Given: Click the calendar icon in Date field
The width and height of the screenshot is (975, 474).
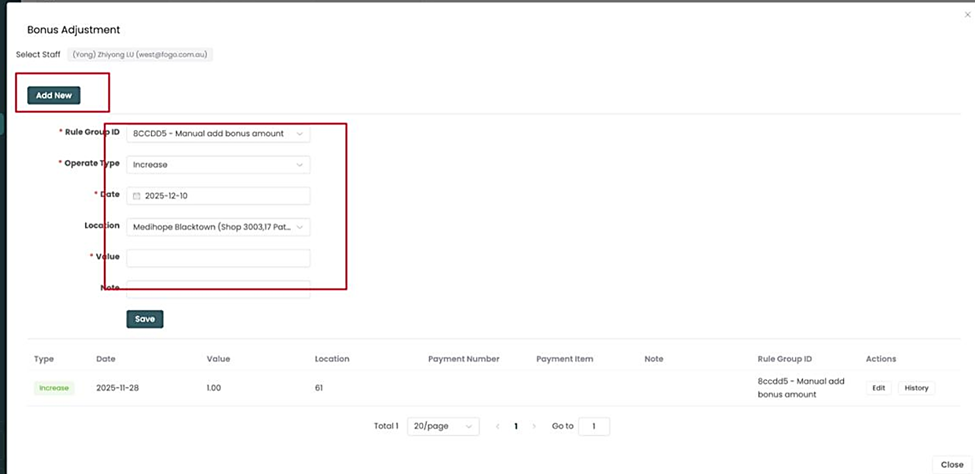Looking at the screenshot, I should pyautogui.click(x=137, y=196).
